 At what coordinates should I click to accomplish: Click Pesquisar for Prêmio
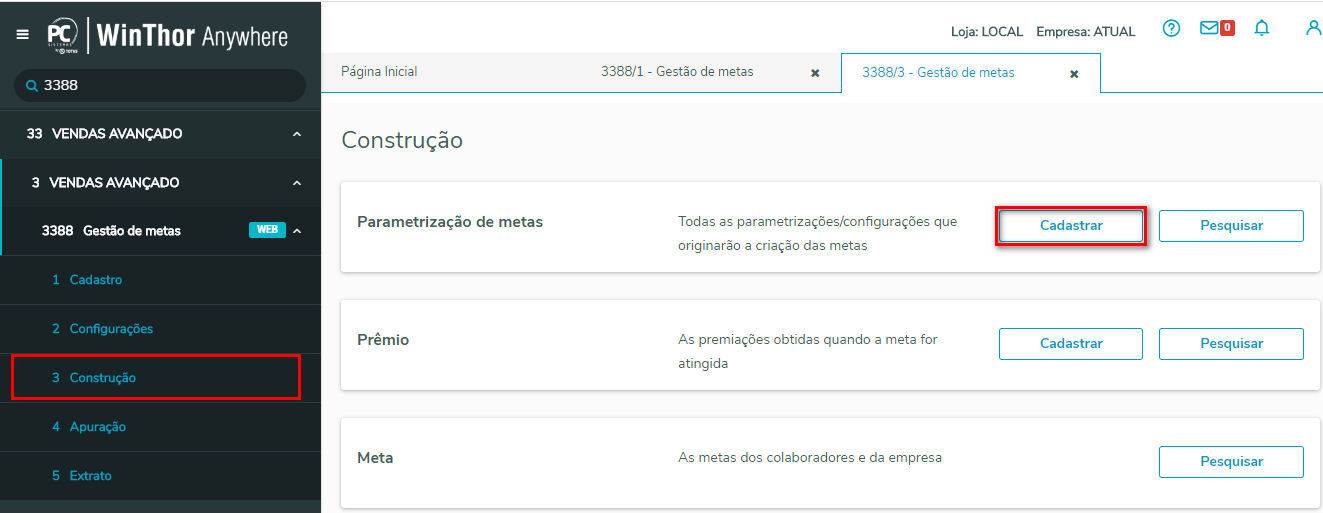(1231, 344)
